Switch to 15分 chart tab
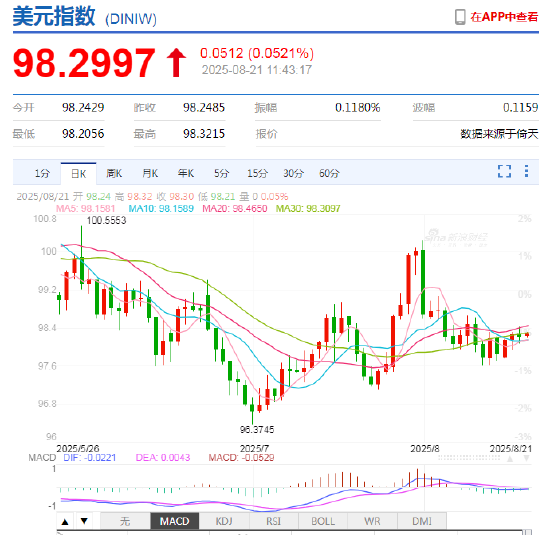 coord(257,173)
